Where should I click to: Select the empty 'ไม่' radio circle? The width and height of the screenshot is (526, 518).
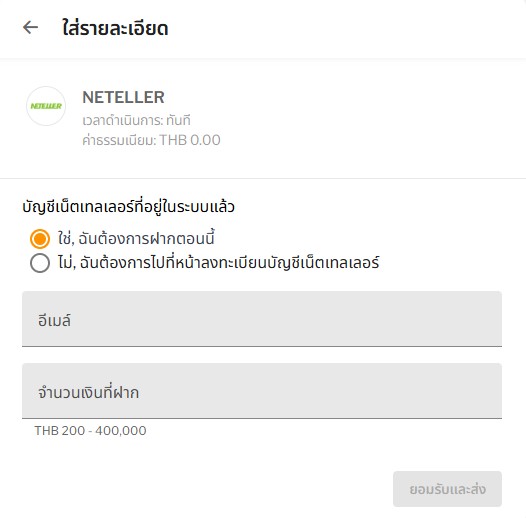coord(40,263)
